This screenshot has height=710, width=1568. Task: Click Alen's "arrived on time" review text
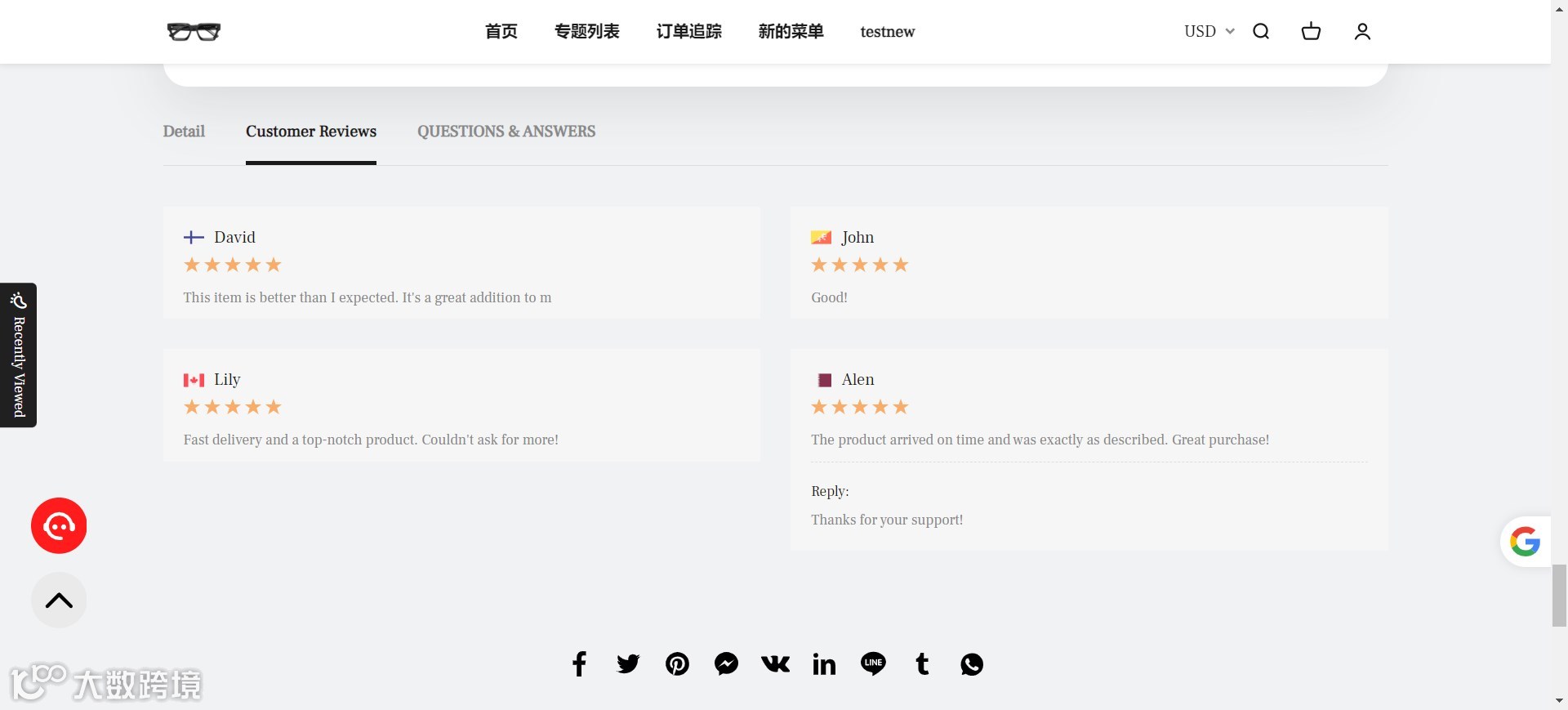pyautogui.click(x=1040, y=440)
